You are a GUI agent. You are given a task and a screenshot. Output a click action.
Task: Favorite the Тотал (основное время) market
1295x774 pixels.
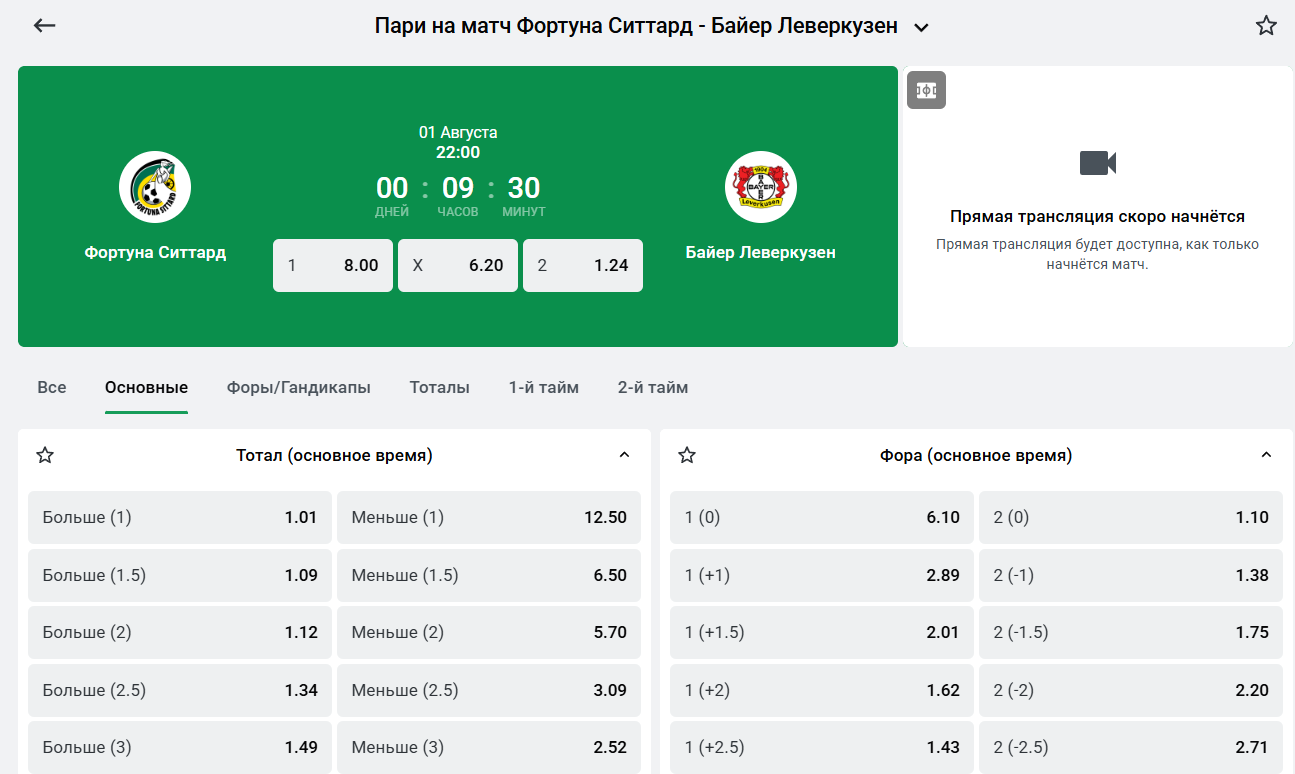click(x=45, y=456)
